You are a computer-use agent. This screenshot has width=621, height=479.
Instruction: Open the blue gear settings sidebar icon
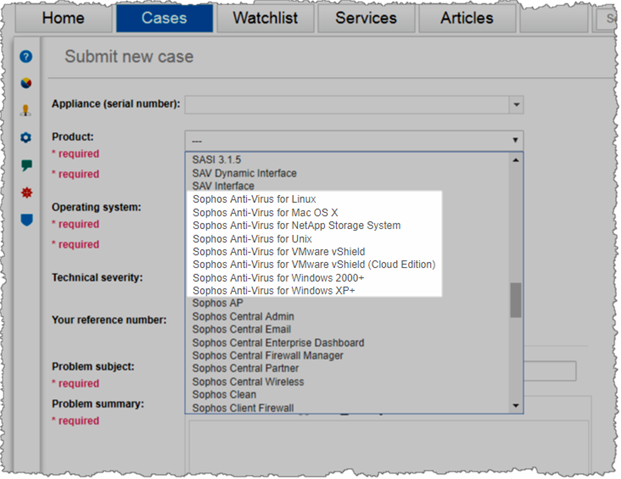tap(26, 137)
